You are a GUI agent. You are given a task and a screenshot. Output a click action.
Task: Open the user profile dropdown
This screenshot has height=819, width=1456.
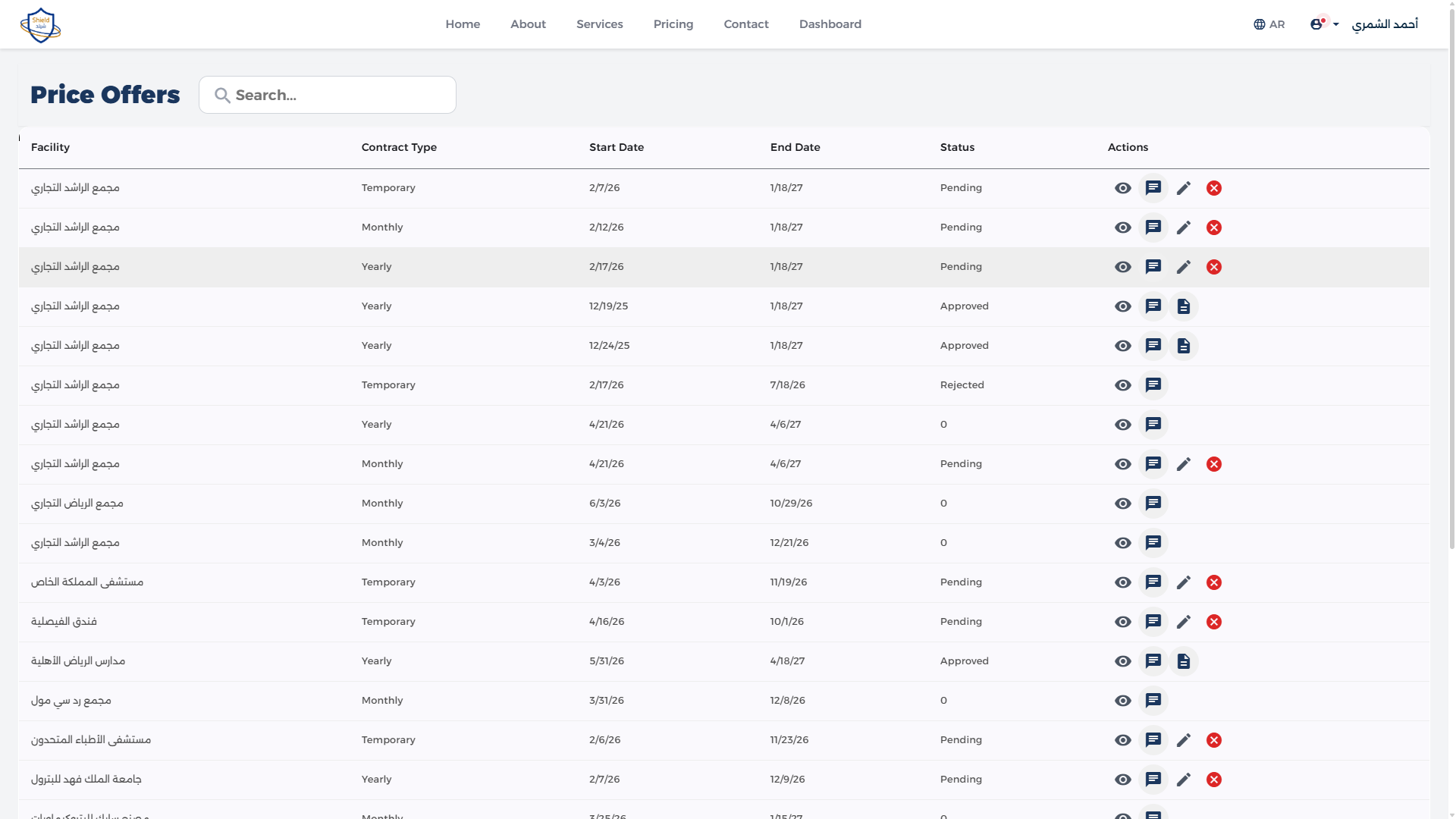[1323, 24]
